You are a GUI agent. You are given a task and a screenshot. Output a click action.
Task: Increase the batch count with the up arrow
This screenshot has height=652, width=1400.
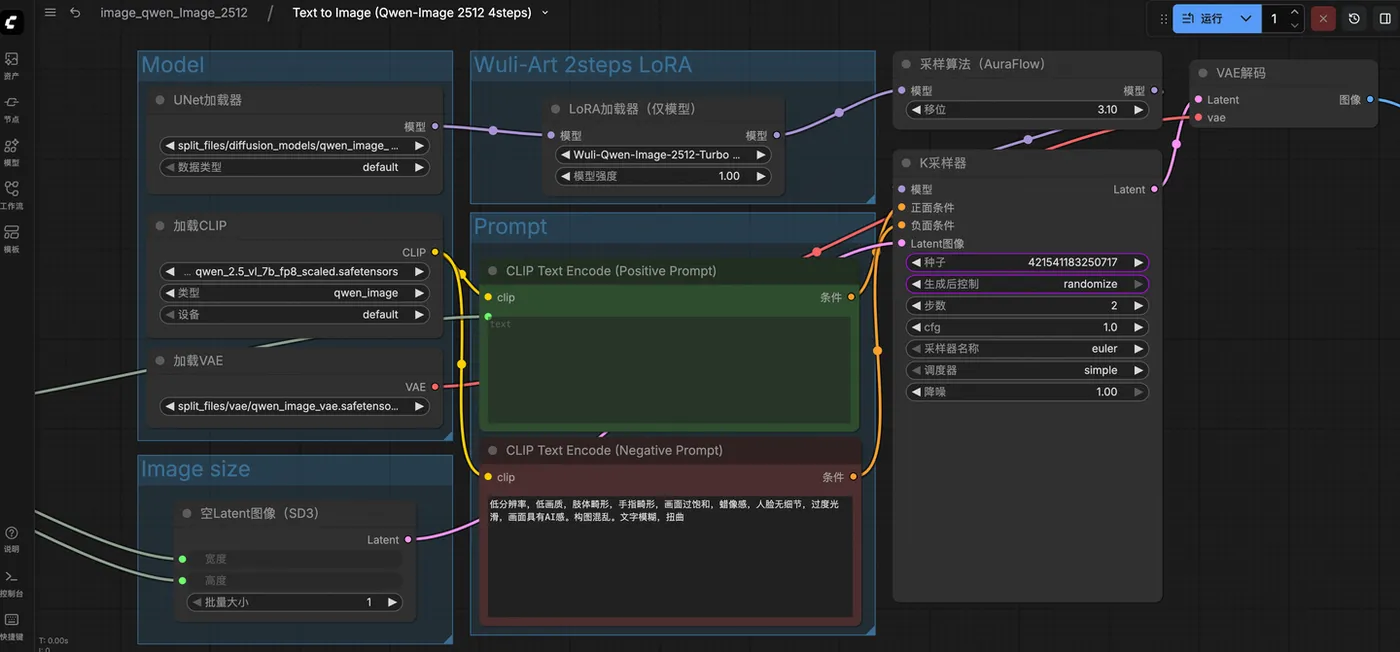click(1295, 12)
